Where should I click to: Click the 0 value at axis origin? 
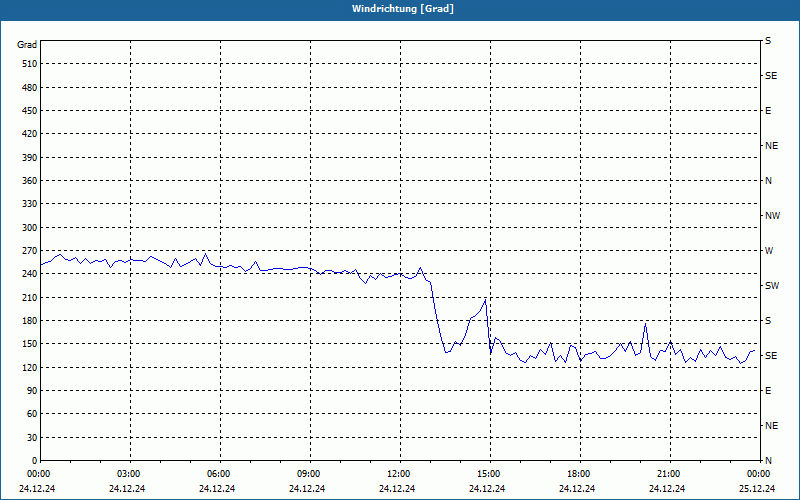tap(35, 461)
